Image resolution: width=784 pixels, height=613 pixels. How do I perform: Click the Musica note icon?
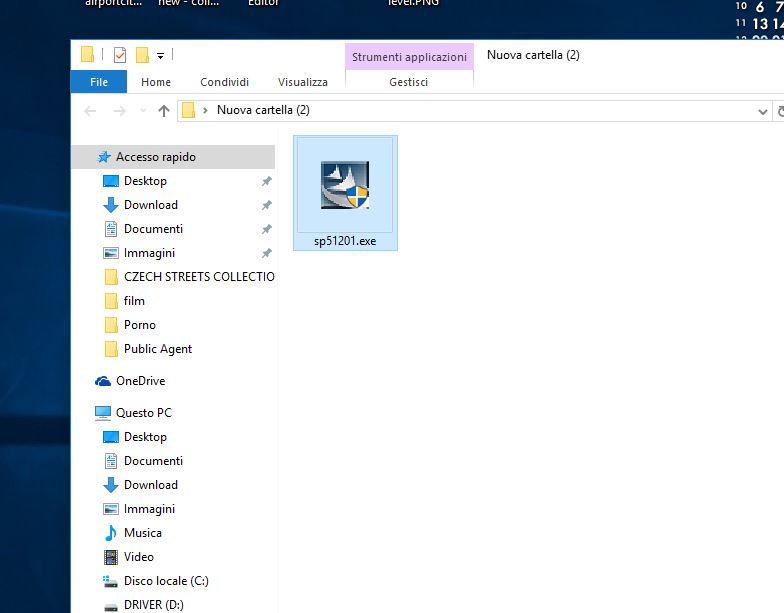coord(110,533)
